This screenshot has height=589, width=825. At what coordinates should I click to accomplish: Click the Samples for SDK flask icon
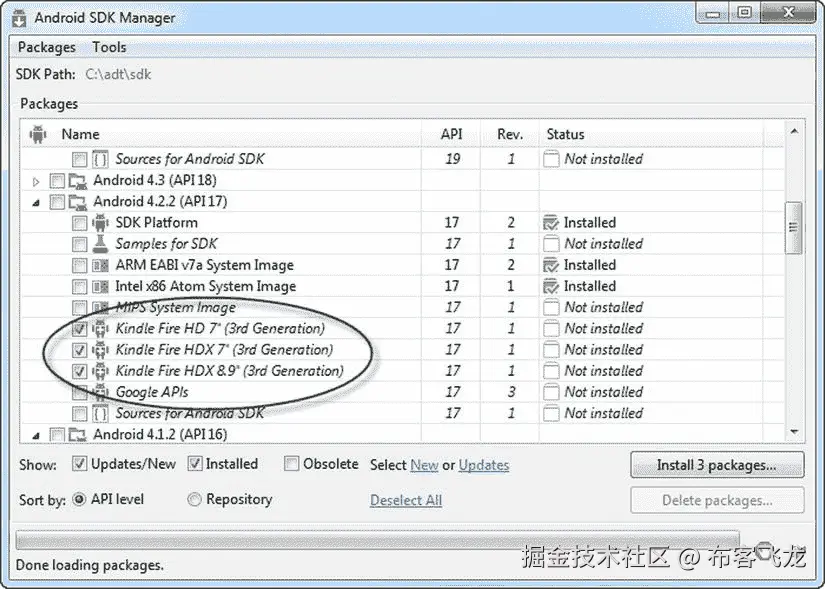pos(100,244)
